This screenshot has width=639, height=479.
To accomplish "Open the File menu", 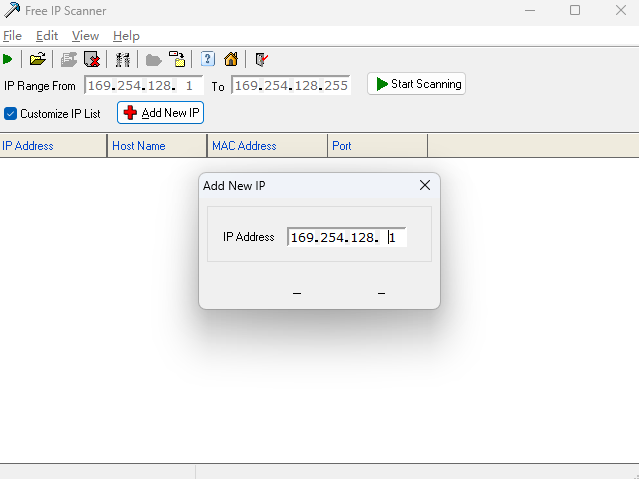I will click(12, 36).
